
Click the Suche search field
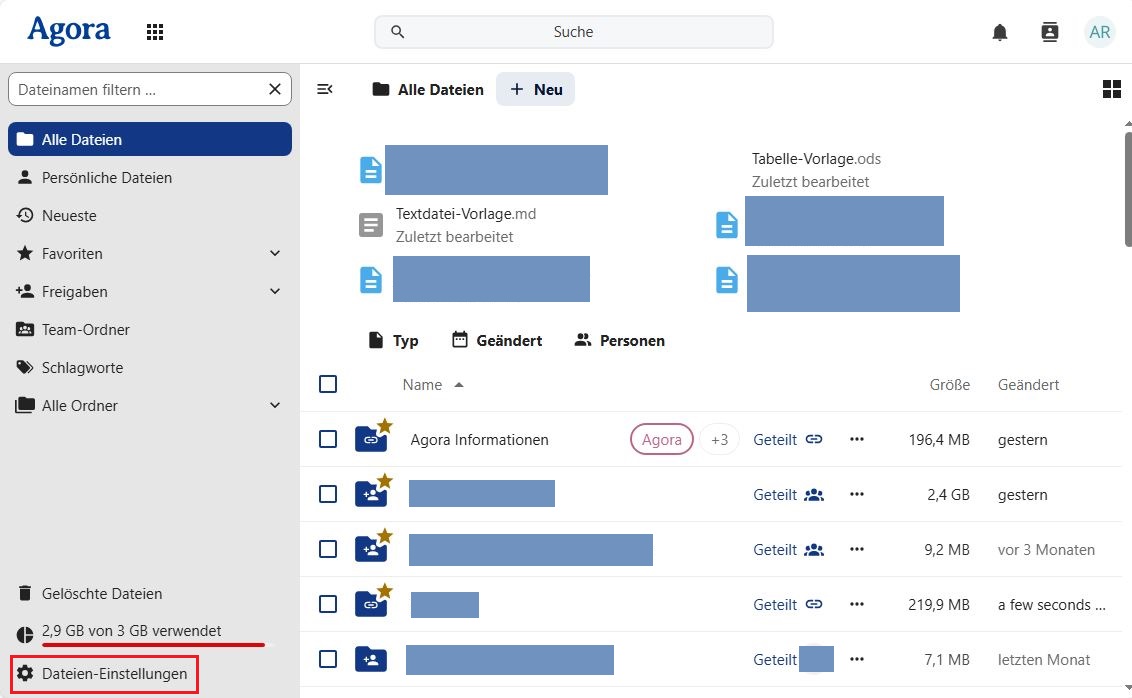click(573, 32)
